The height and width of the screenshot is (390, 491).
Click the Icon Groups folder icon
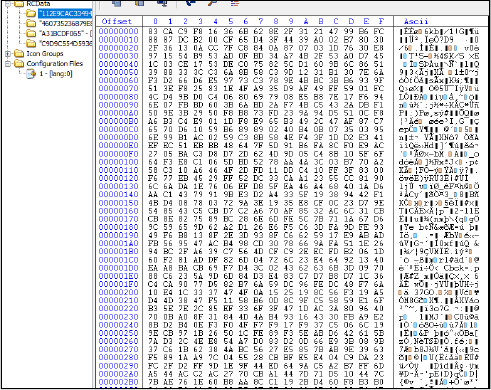19,53
